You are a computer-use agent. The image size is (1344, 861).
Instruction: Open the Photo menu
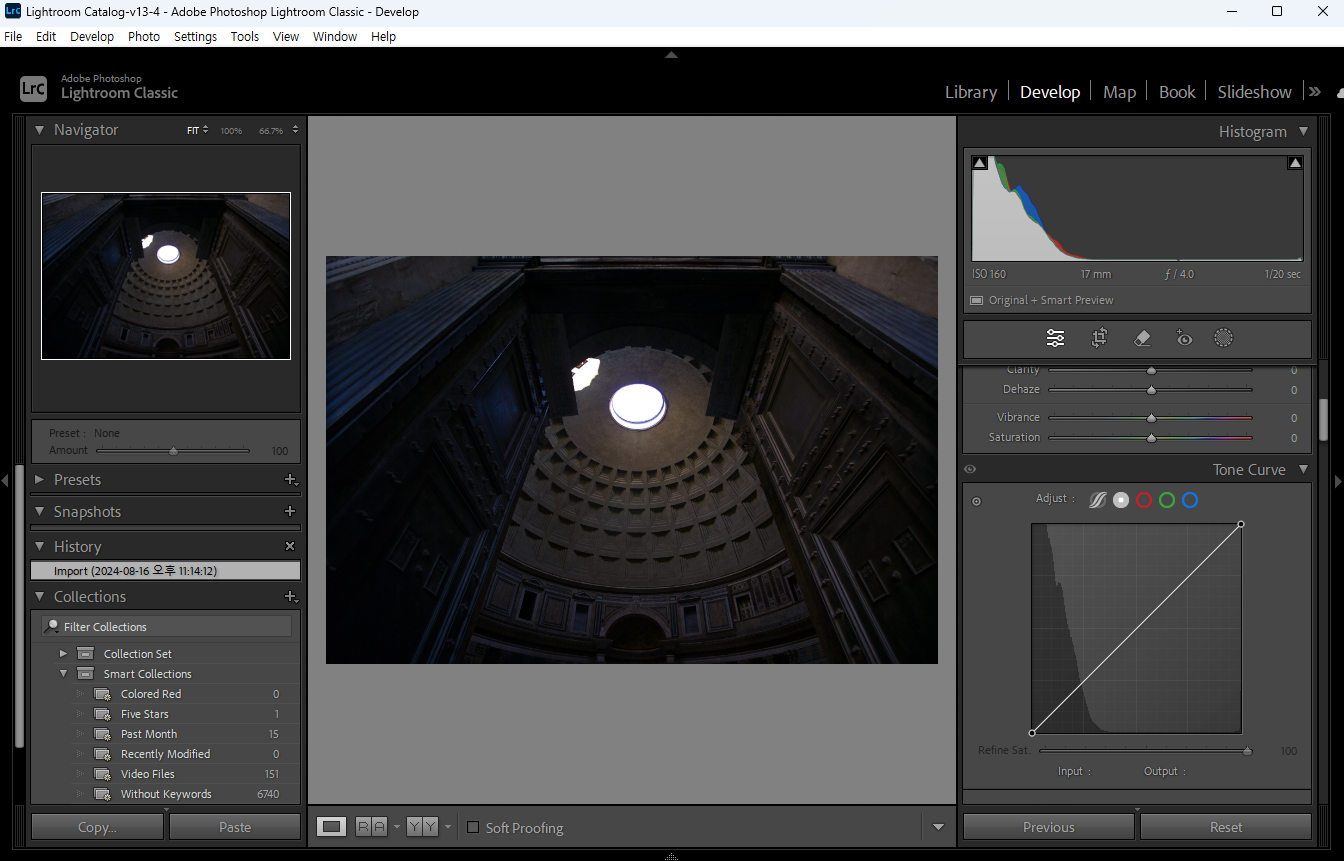[144, 36]
